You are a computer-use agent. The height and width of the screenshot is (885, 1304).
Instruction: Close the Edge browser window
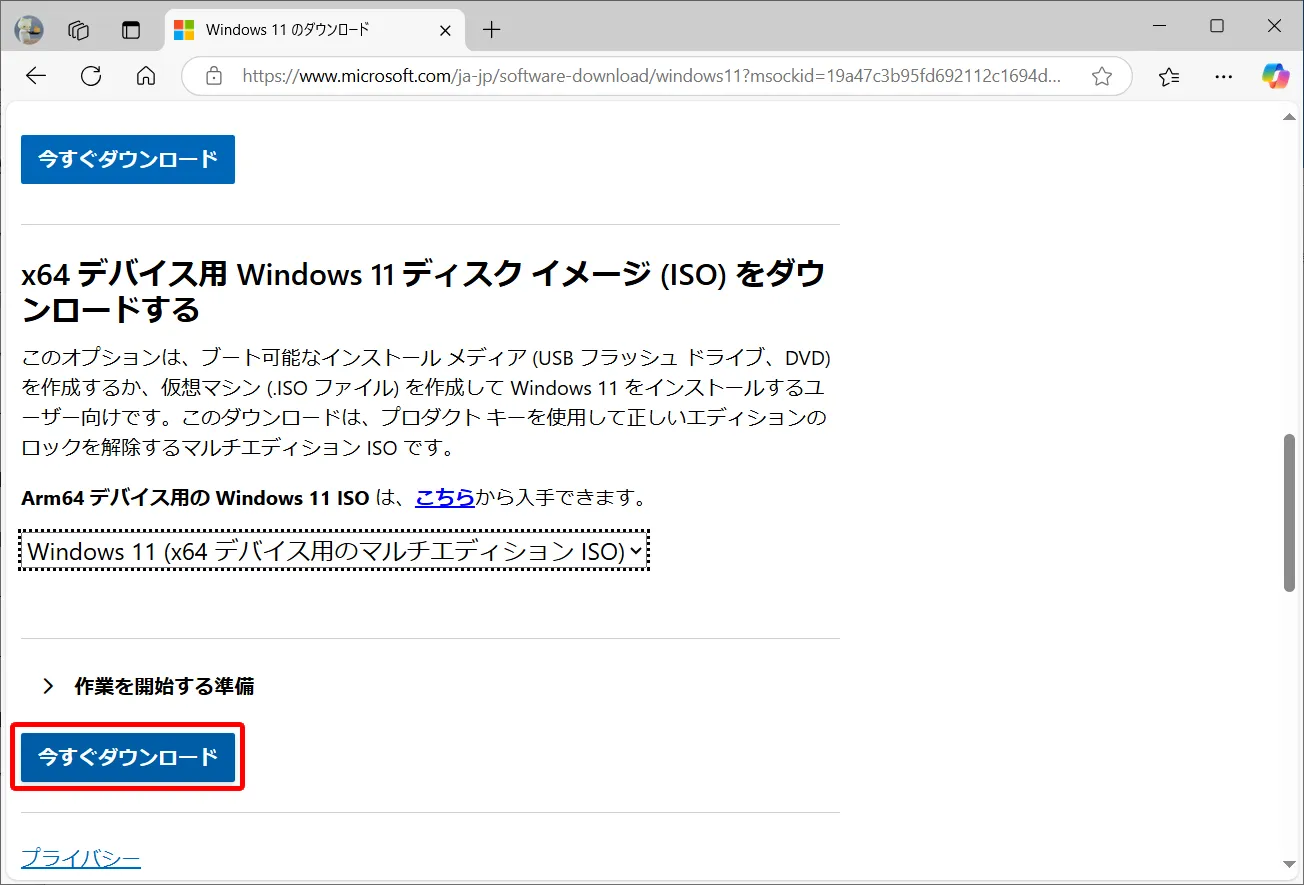pos(1275,27)
